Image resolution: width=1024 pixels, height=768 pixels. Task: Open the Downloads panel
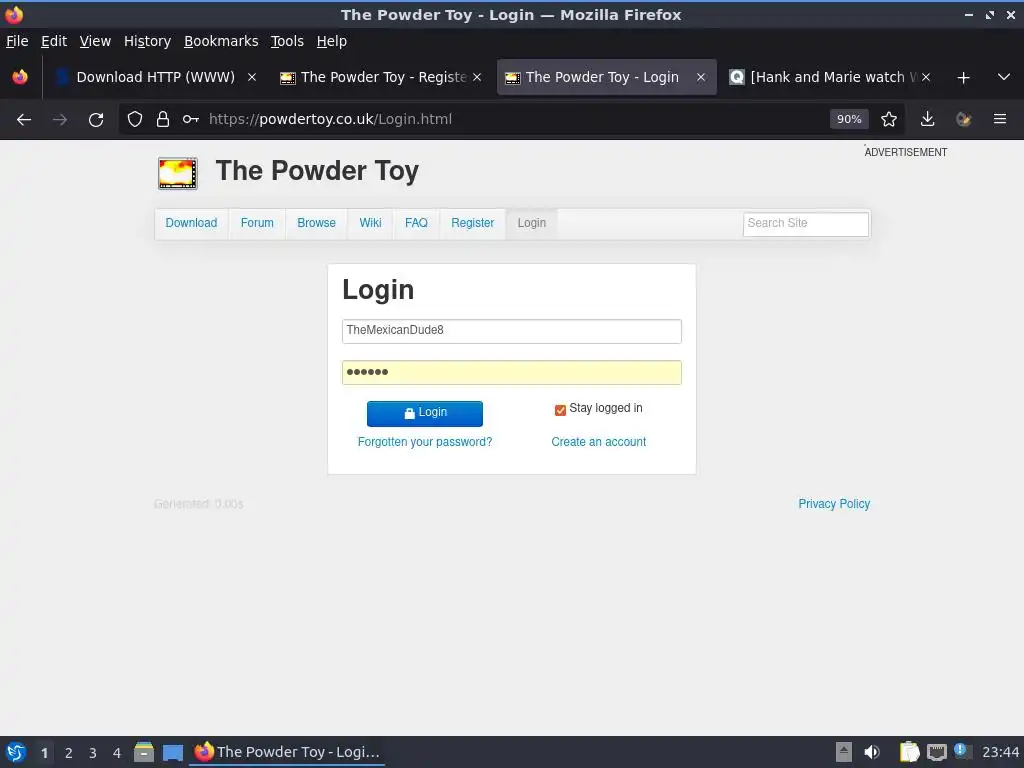coord(927,120)
